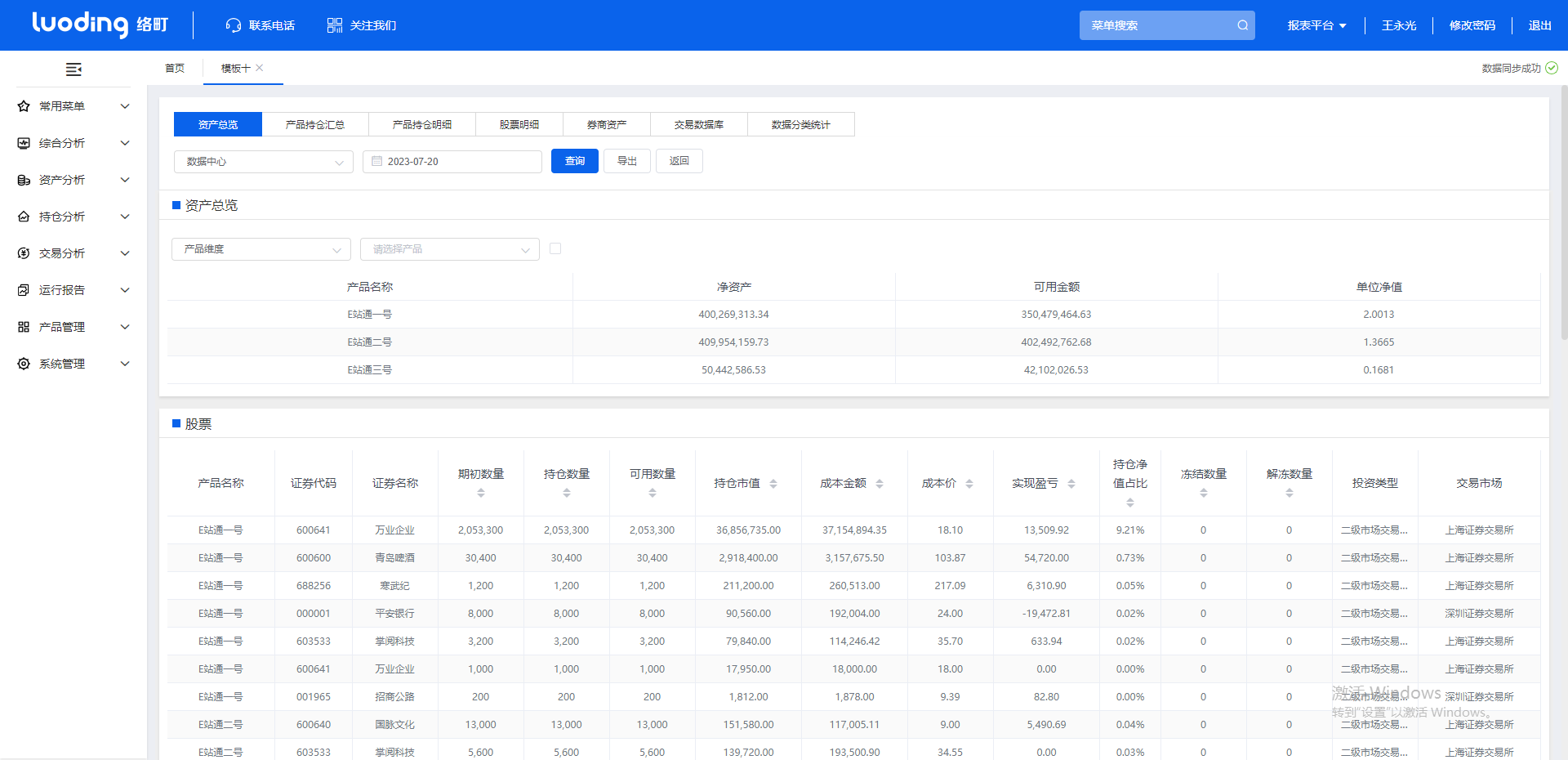Expand the 系统管理 chevron
This screenshot has height=760, width=1568.
[125, 364]
